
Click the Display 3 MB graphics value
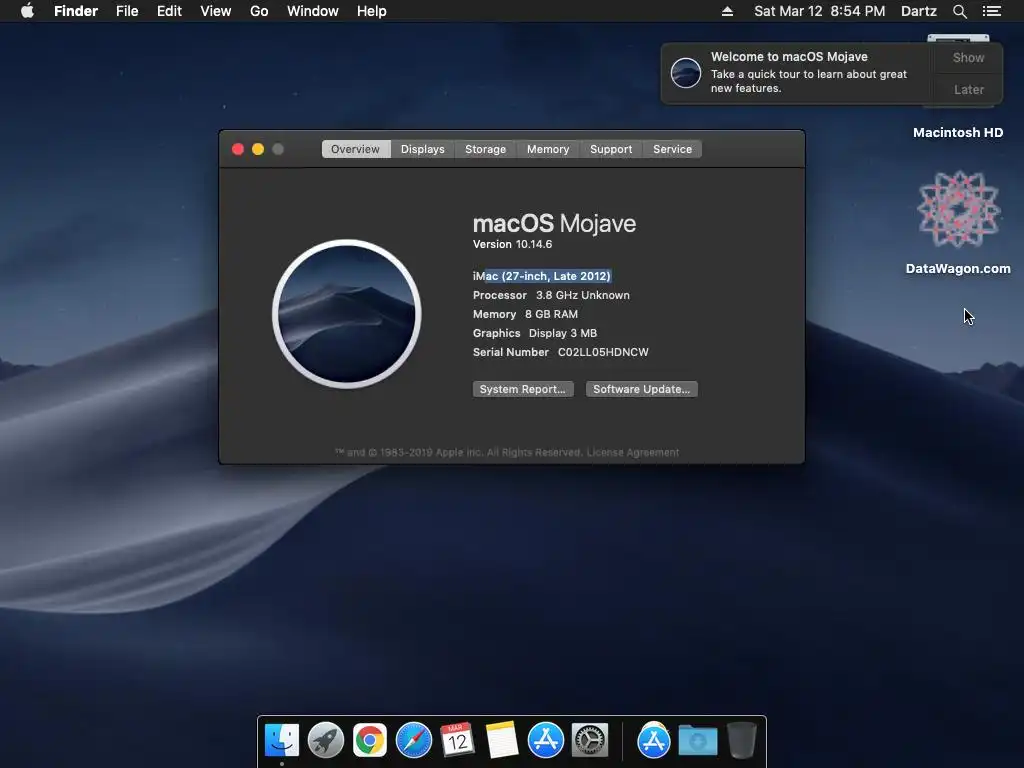(563, 333)
